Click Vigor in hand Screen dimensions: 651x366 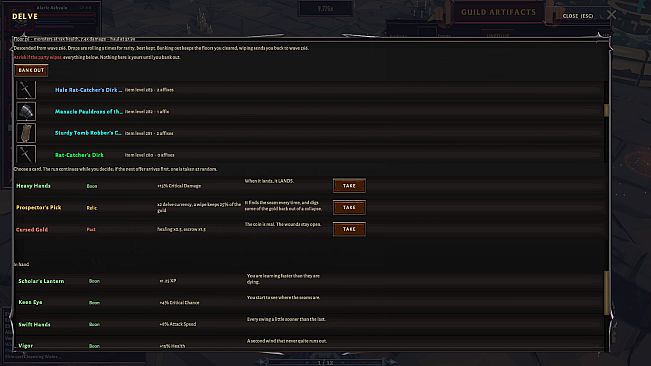click(x=25, y=346)
